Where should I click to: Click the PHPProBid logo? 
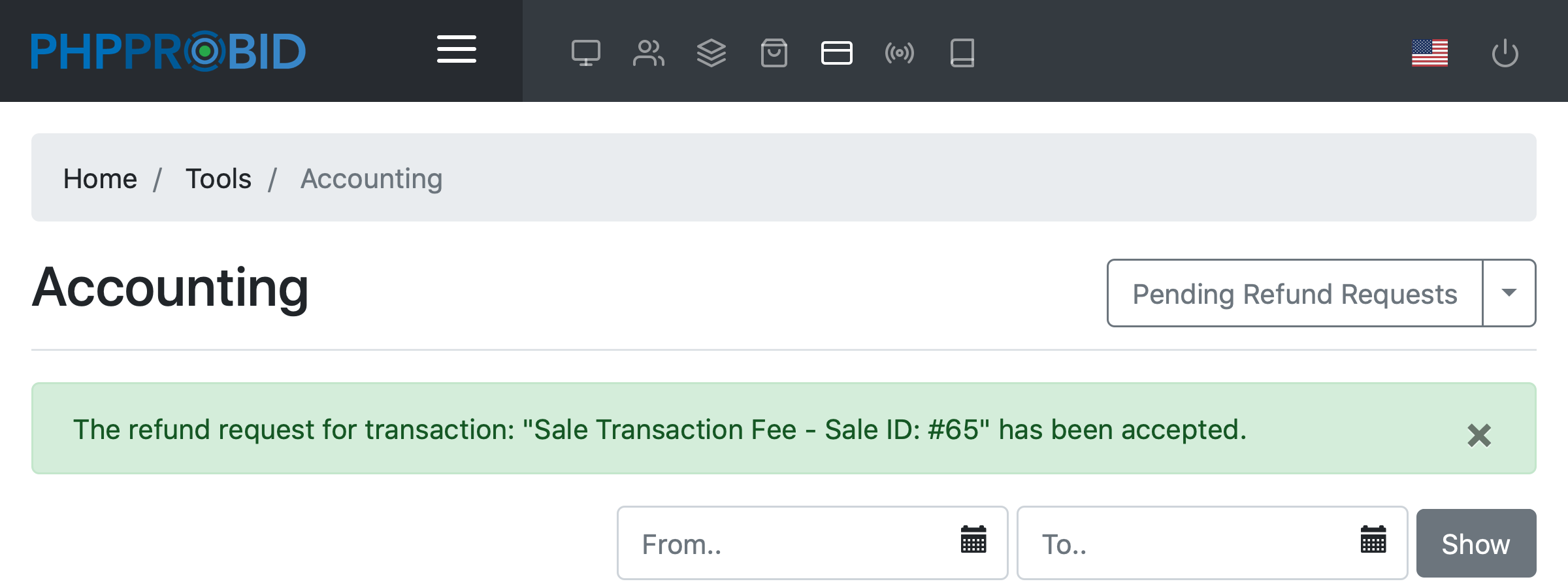168,51
